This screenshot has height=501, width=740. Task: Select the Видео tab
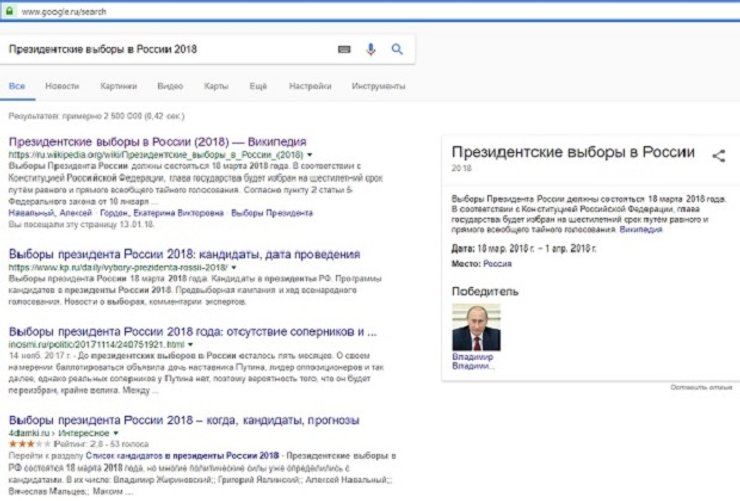[x=170, y=86]
